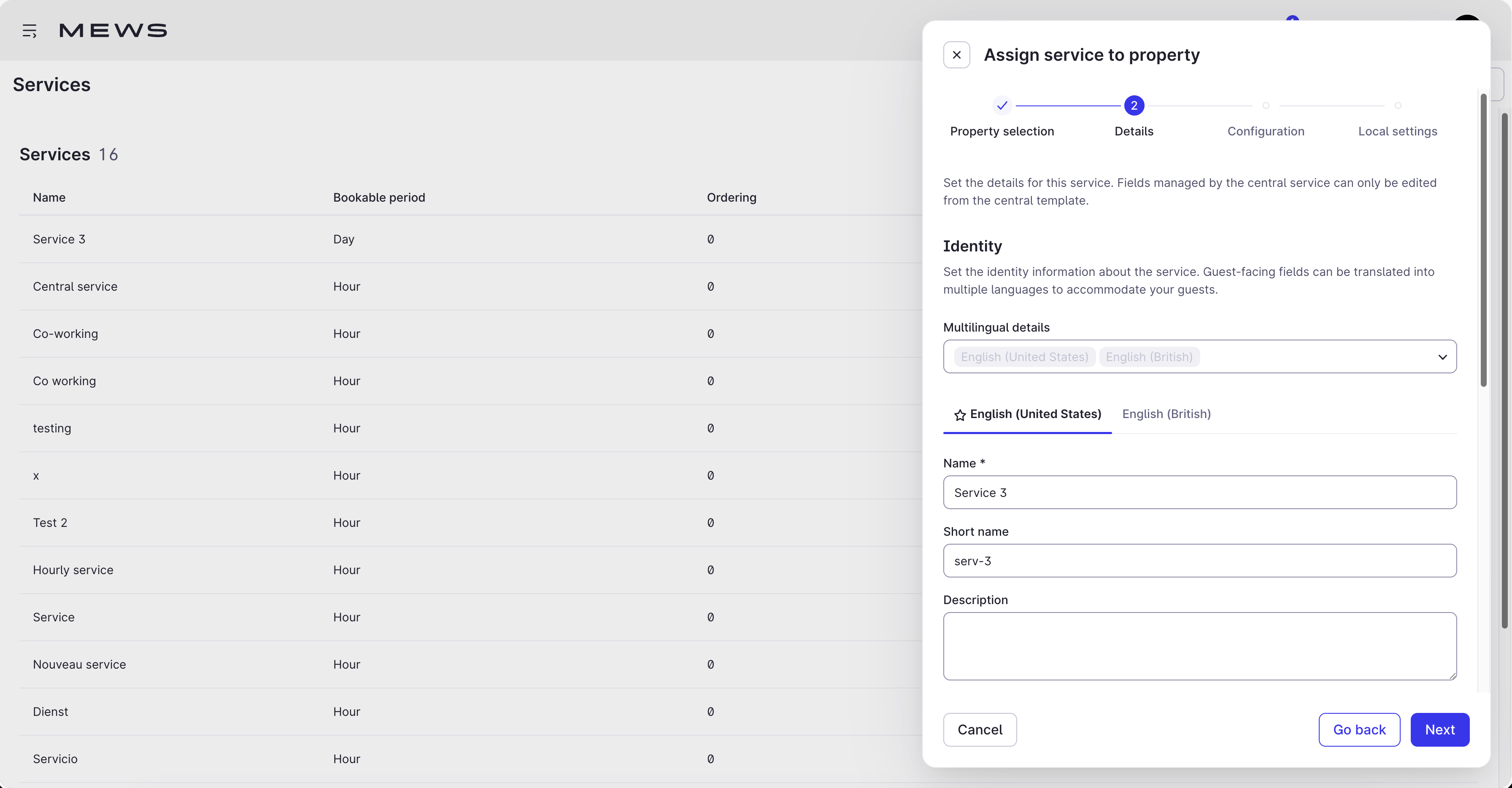Click the star icon on default language tab

coord(960,416)
